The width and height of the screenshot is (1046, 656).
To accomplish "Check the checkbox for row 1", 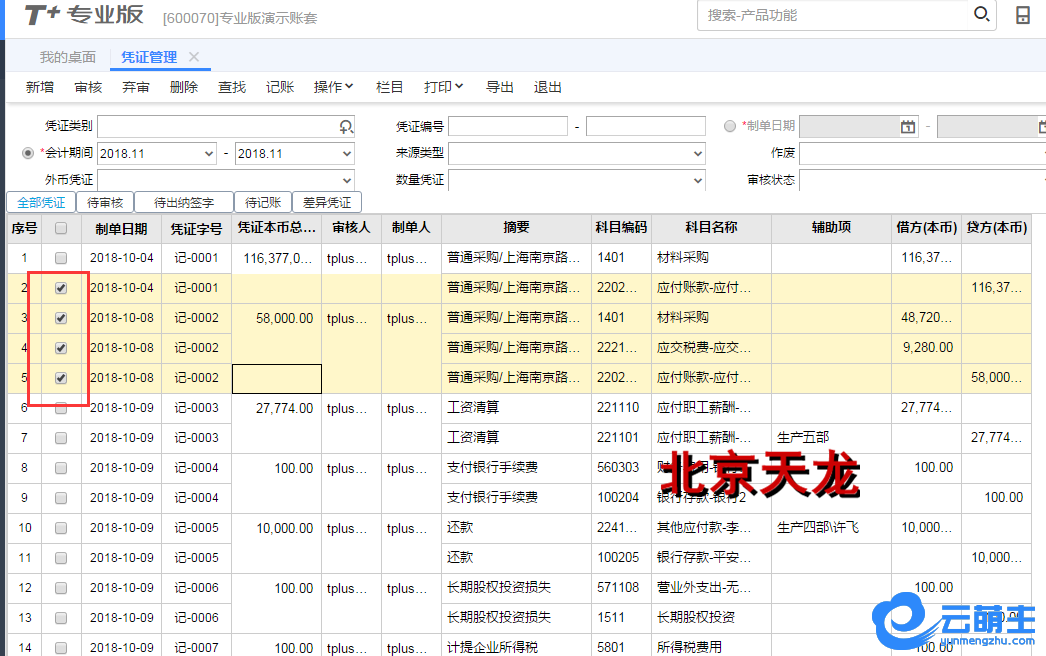I will 61,258.
